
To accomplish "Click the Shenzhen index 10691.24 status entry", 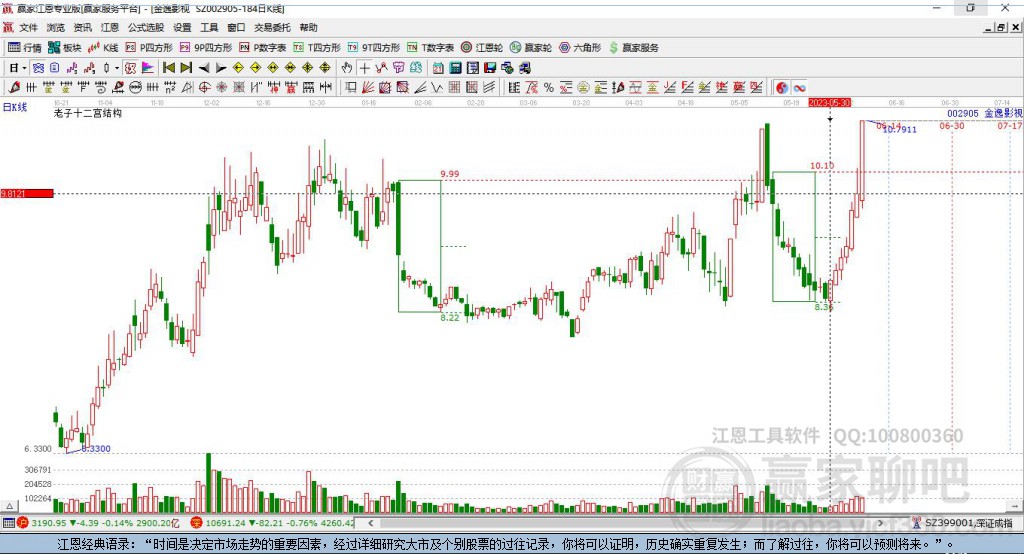I will click(272, 523).
